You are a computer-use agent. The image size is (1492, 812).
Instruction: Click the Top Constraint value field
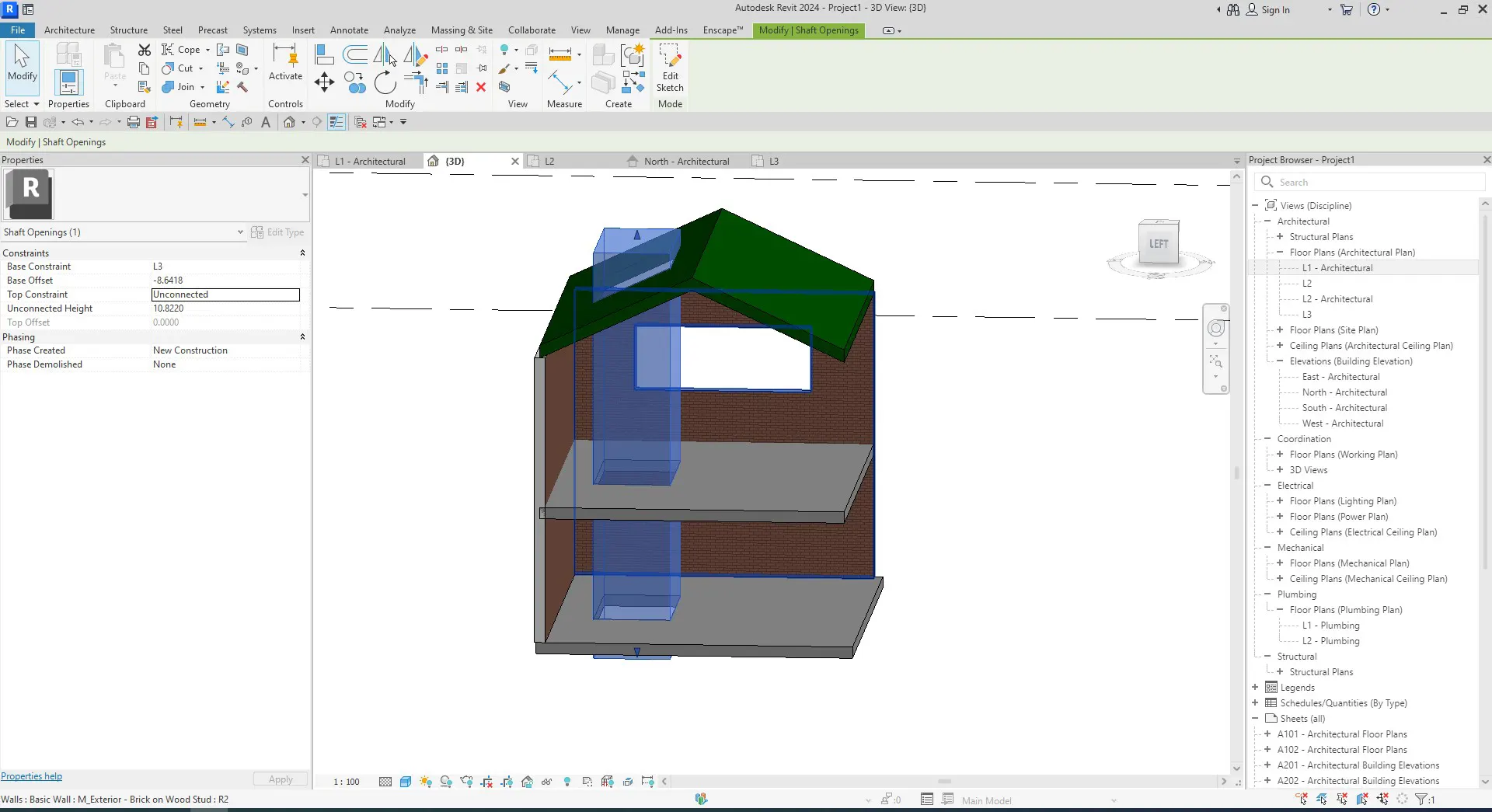(225, 294)
